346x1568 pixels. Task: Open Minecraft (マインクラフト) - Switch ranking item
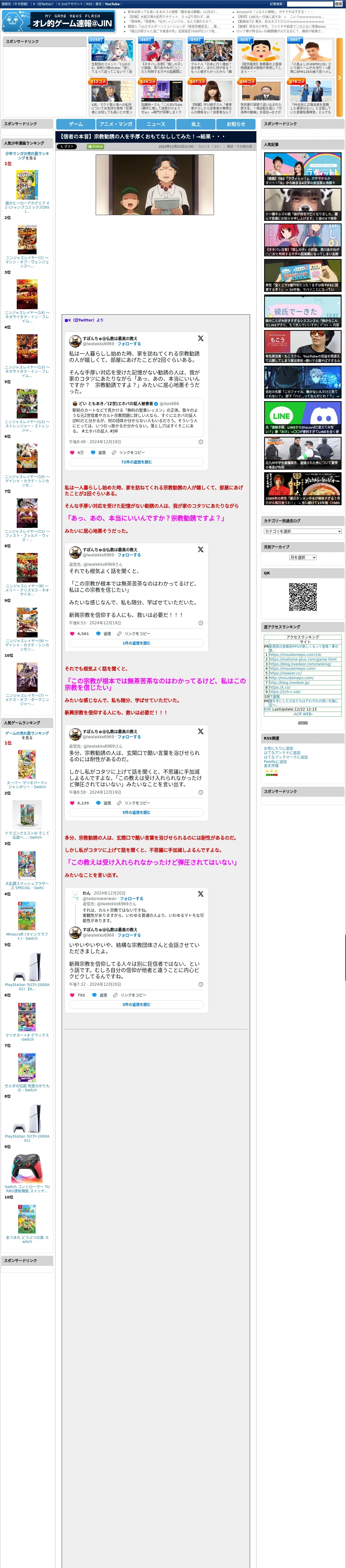pos(27,920)
